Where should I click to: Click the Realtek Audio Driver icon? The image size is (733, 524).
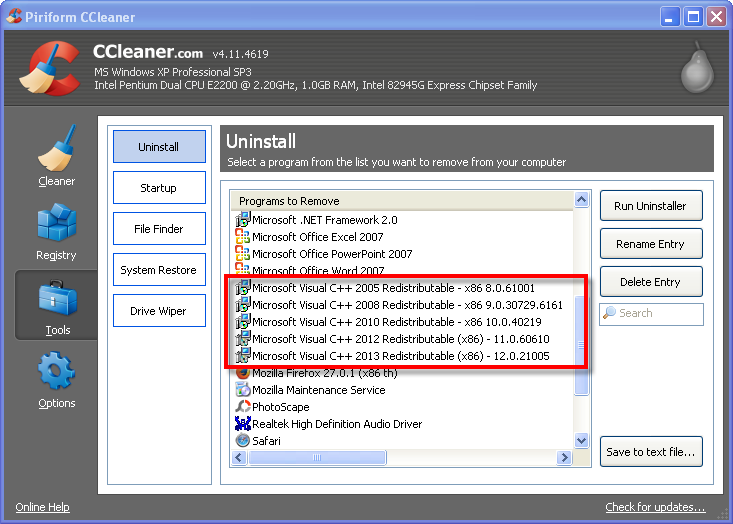pyautogui.click(x=243, y=424)
